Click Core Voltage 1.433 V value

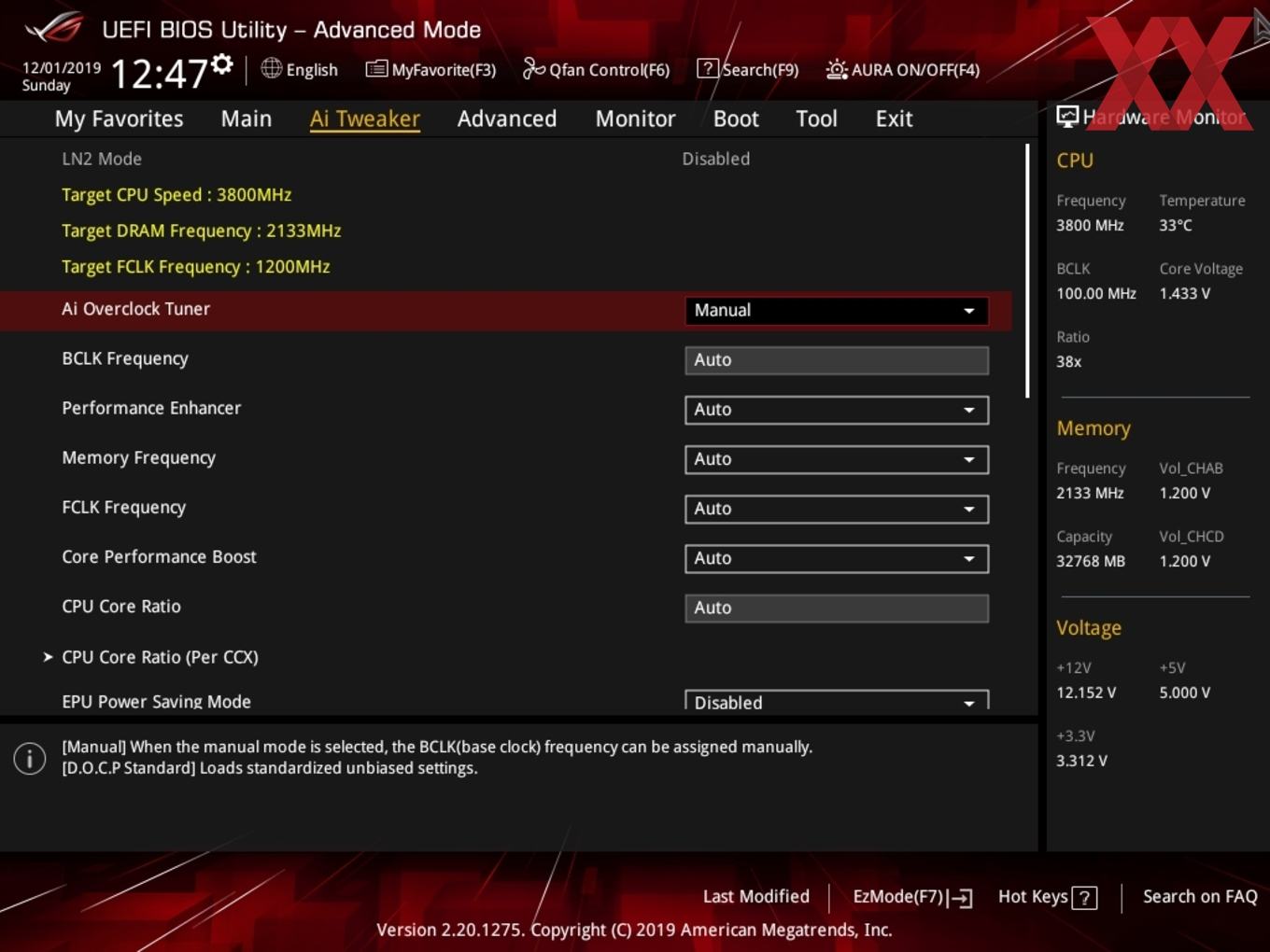tap(1185, 293)
